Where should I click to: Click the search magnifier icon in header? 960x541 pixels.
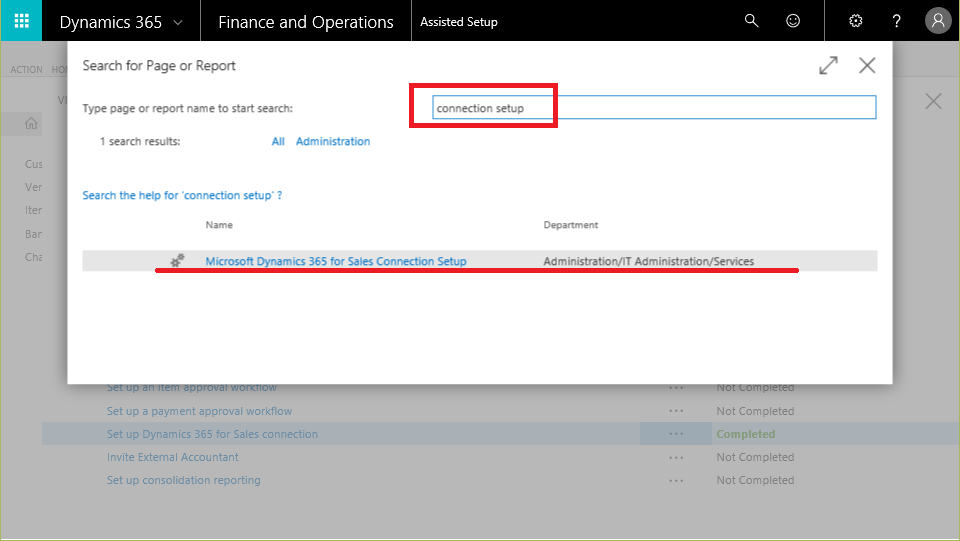click(x=751, y=21)
